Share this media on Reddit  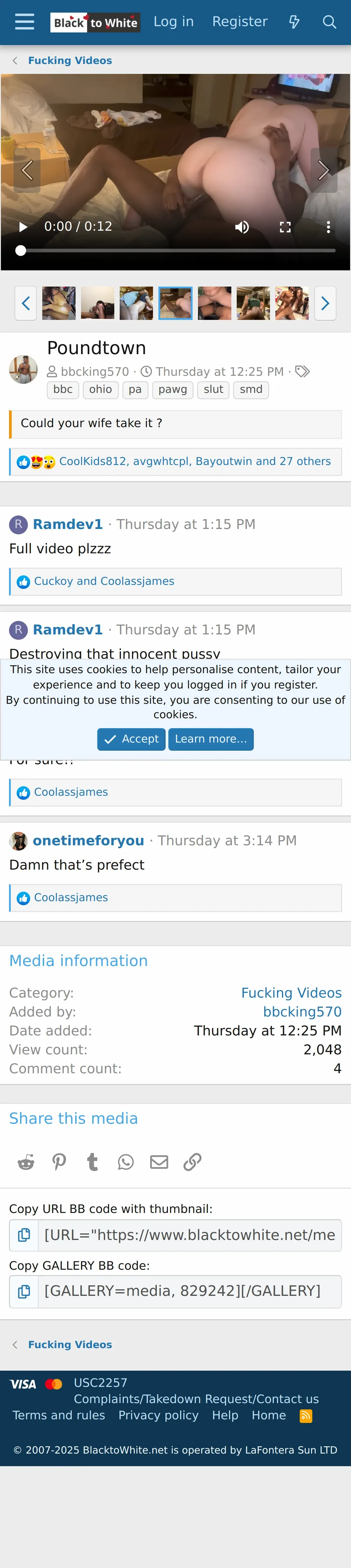coord(26,1162)
